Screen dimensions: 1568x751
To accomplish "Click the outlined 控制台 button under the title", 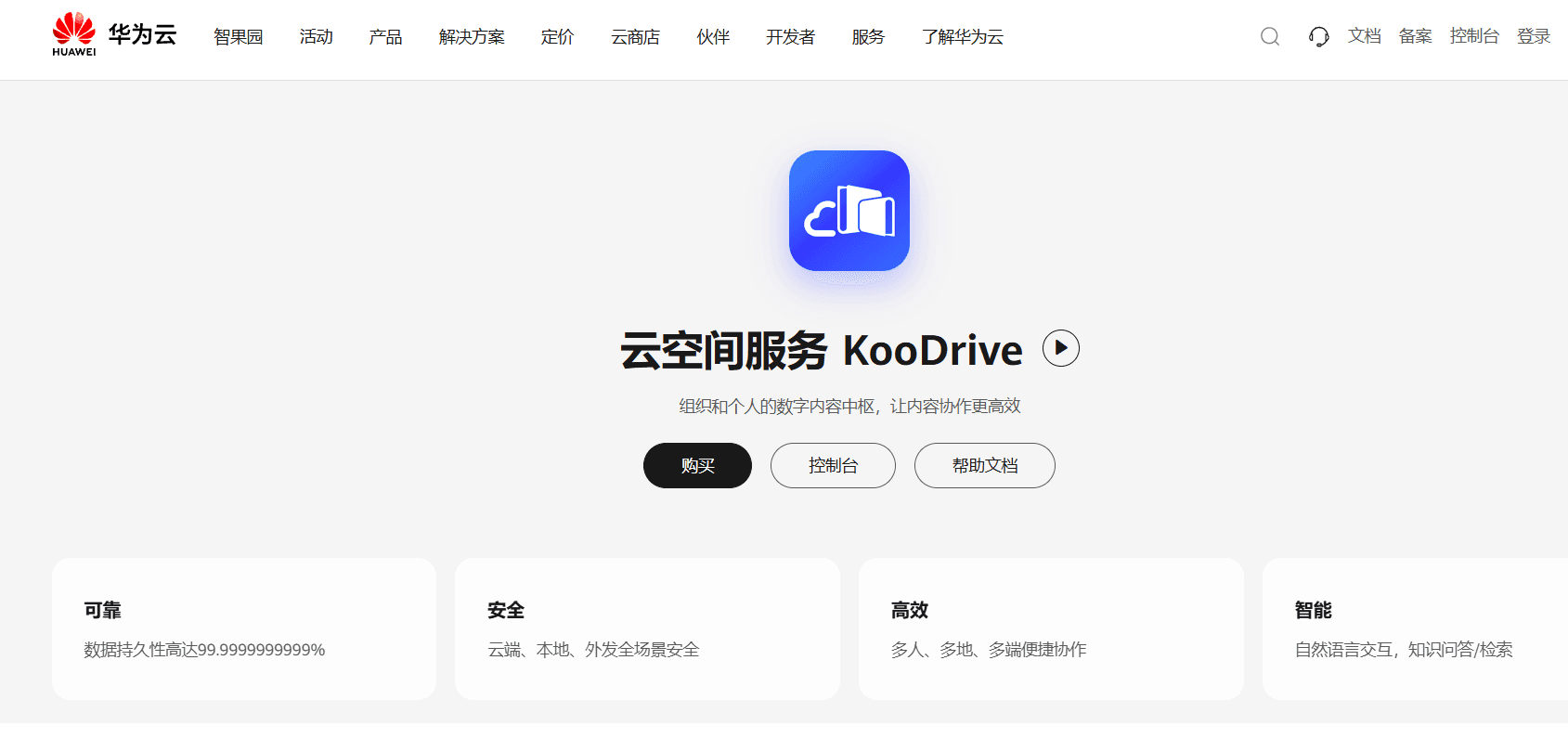I will (x=833, y=465).
